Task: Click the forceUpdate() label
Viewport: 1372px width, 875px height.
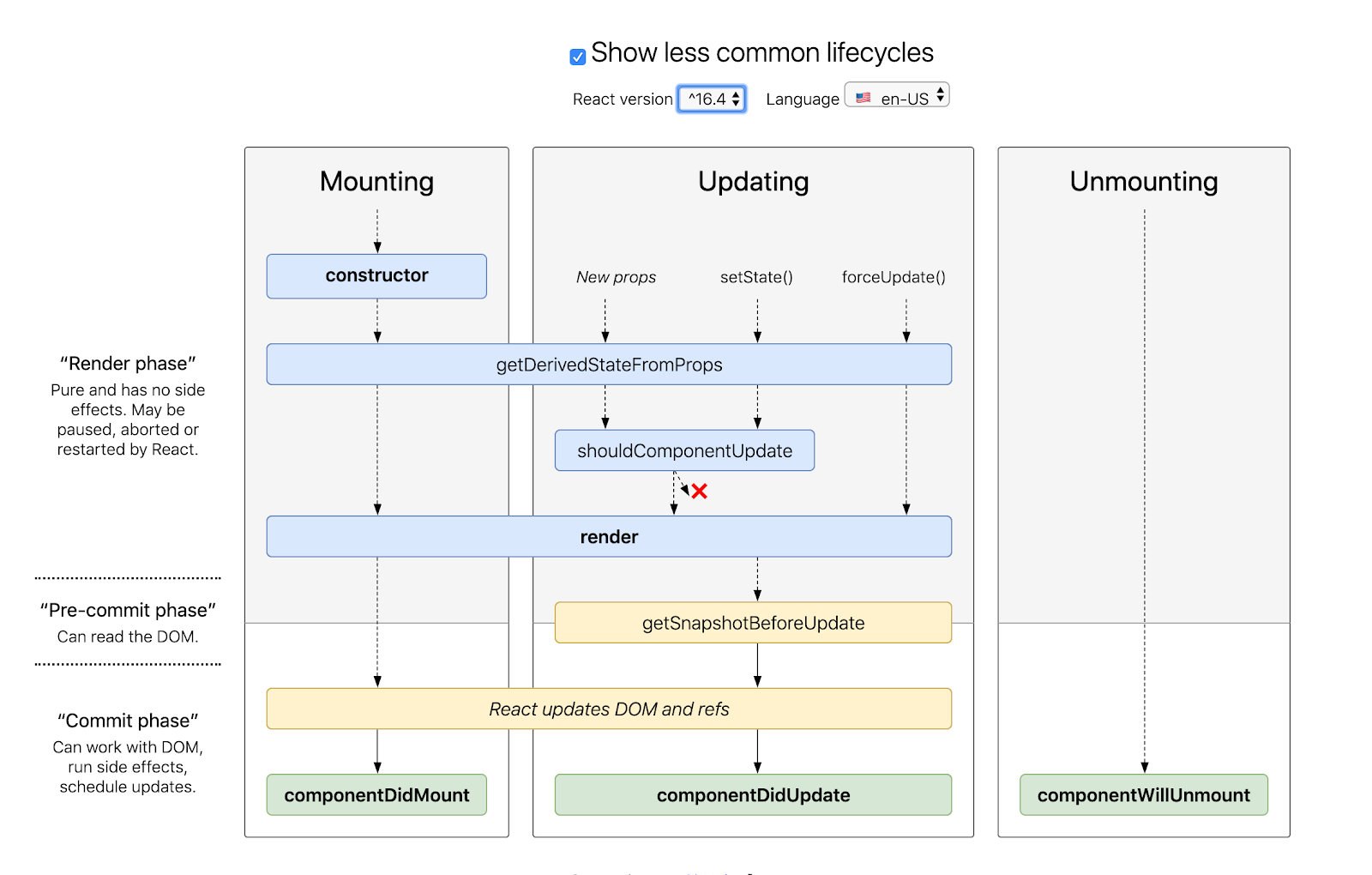Action: (893, 276)
